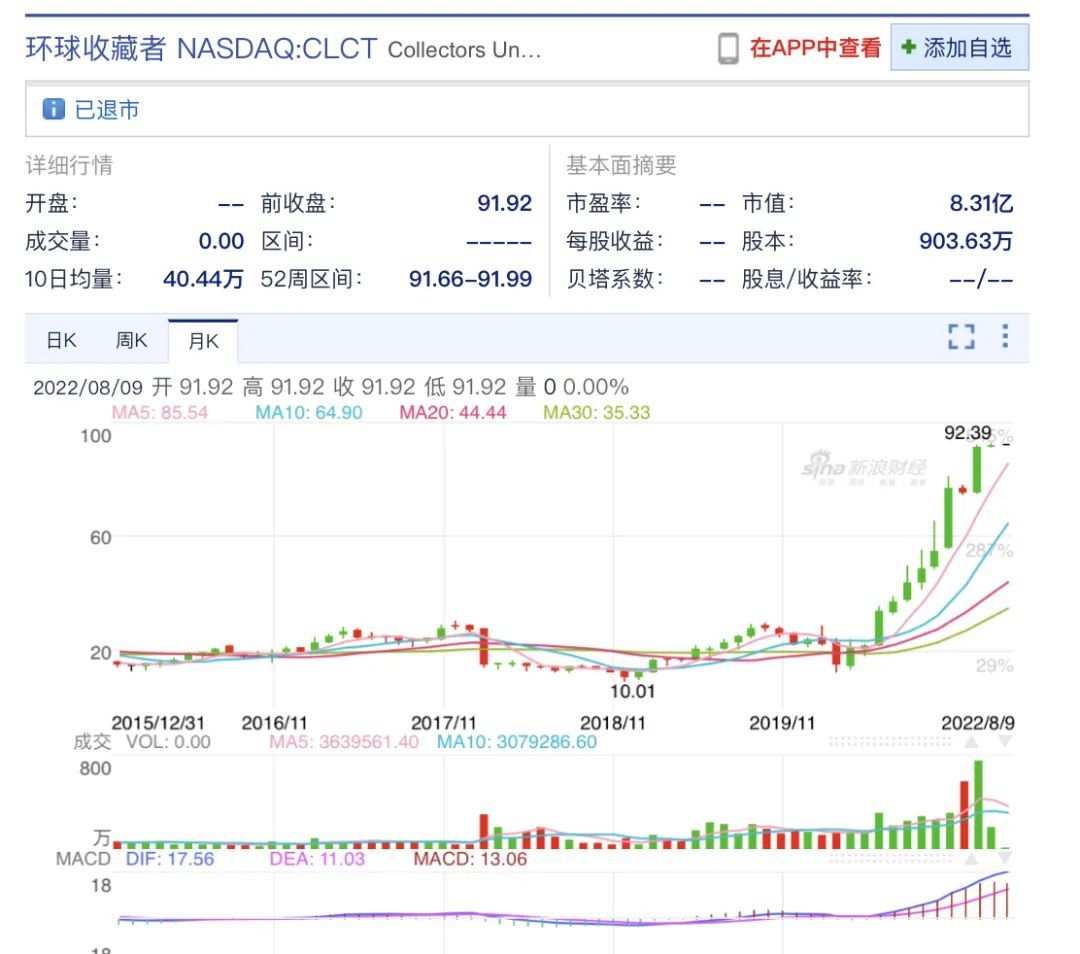The width and height of the screenshot is (1080, 954).
Task: Click the MA10: 64.90 indicator label
Action: (x=309, y=413)
